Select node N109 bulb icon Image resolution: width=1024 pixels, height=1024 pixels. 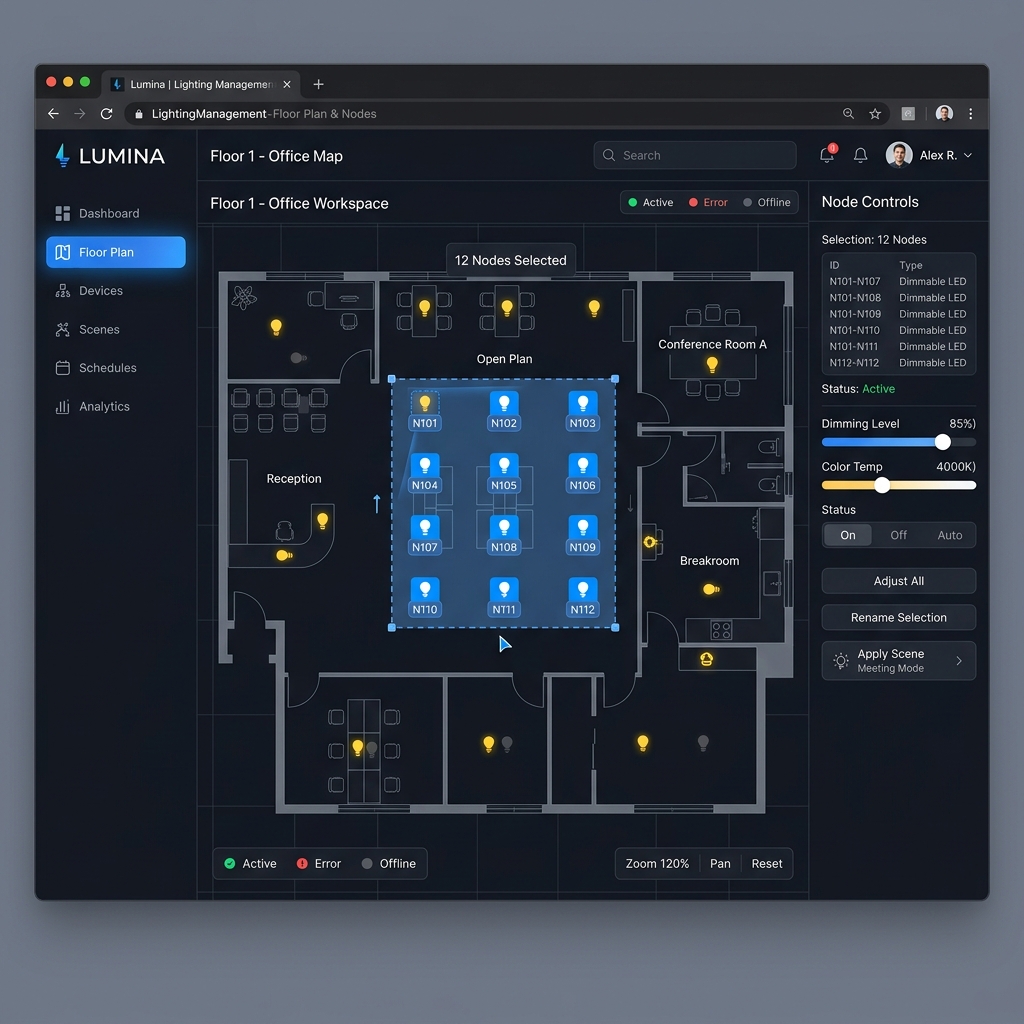583,526
